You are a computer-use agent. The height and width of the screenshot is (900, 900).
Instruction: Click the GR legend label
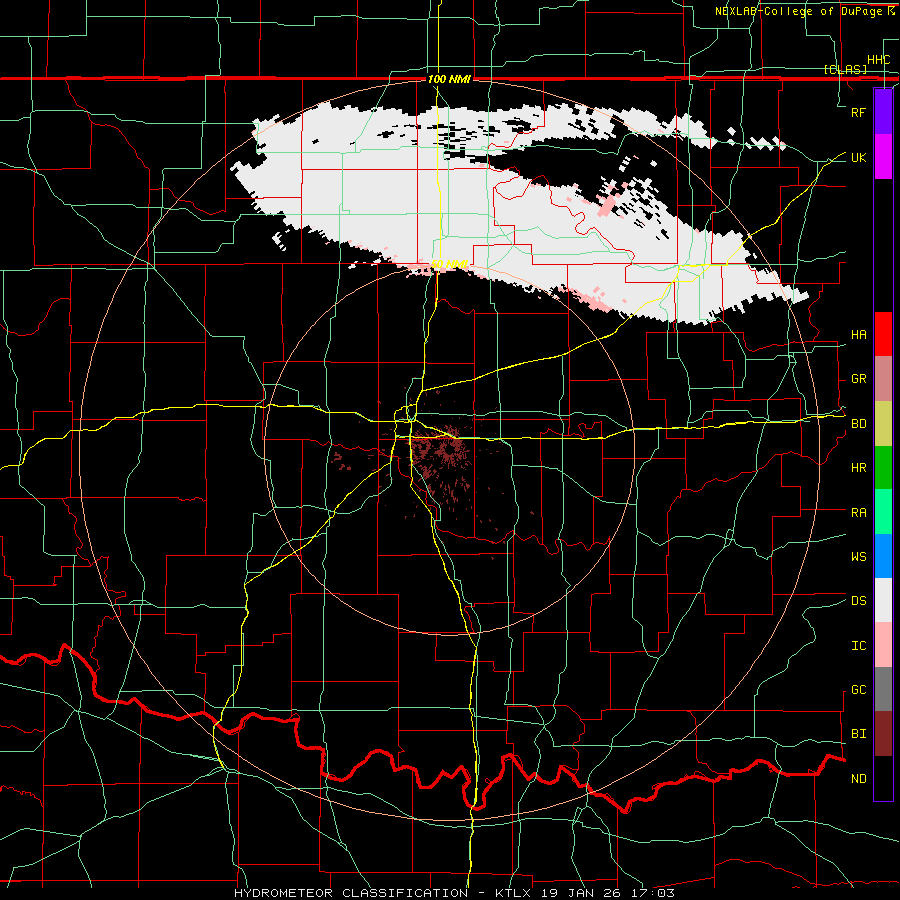859,379
